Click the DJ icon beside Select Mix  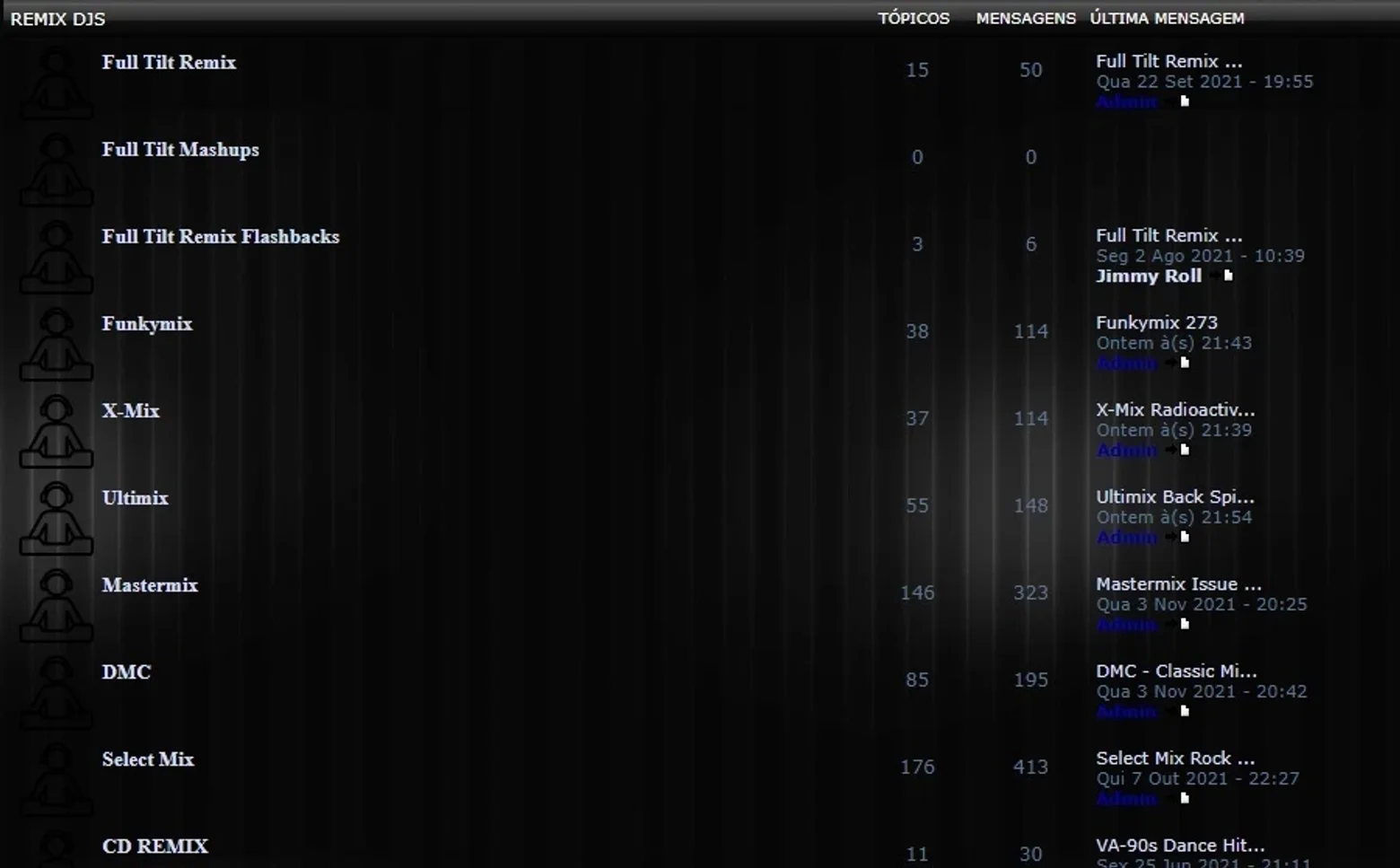pos(56,779)
